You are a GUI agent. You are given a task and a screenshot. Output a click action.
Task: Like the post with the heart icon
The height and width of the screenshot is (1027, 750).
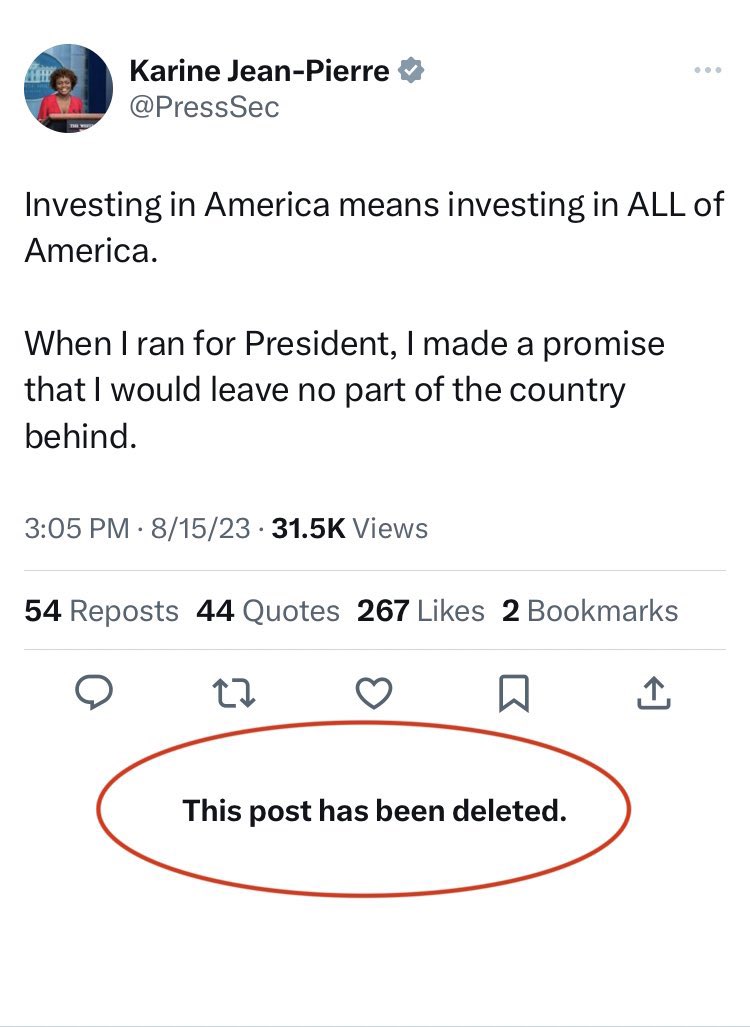tap(376, 692)
